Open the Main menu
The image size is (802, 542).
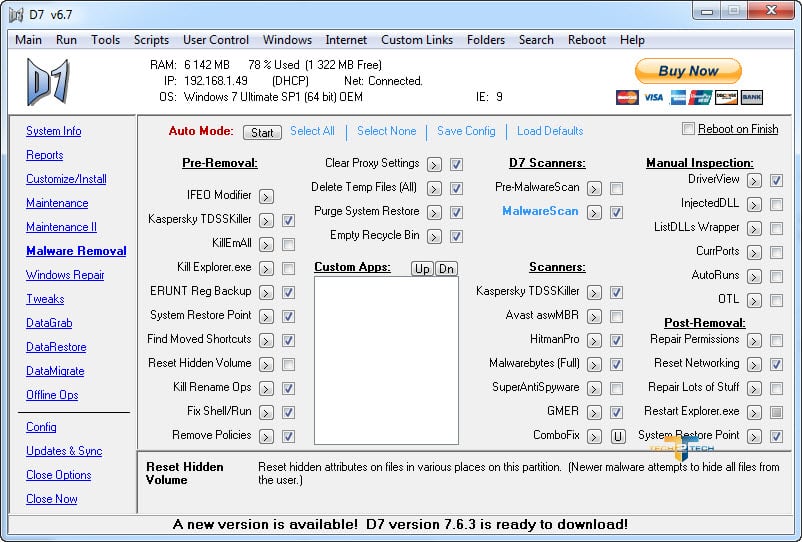click(x=29, y=40)
